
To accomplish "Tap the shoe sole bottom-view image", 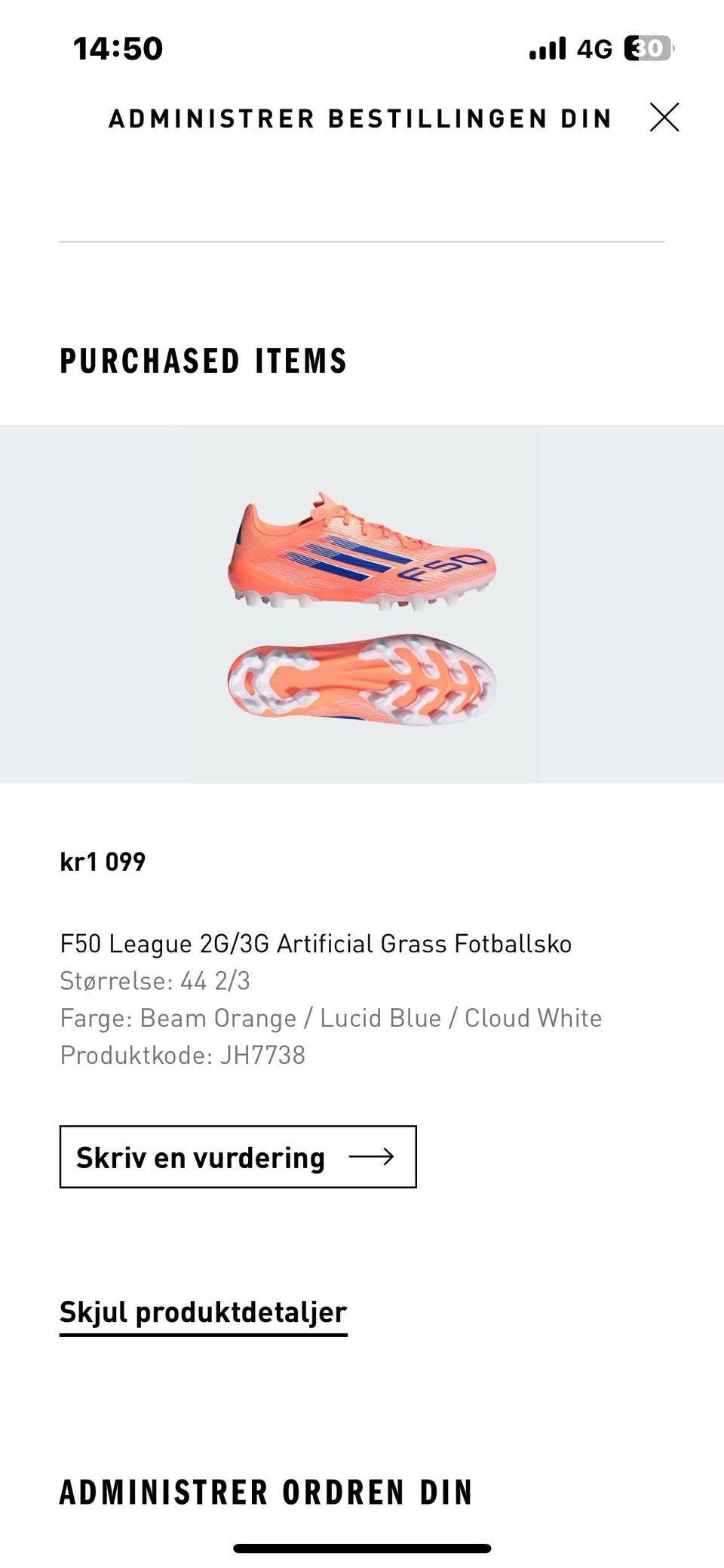I will (362, 679).
